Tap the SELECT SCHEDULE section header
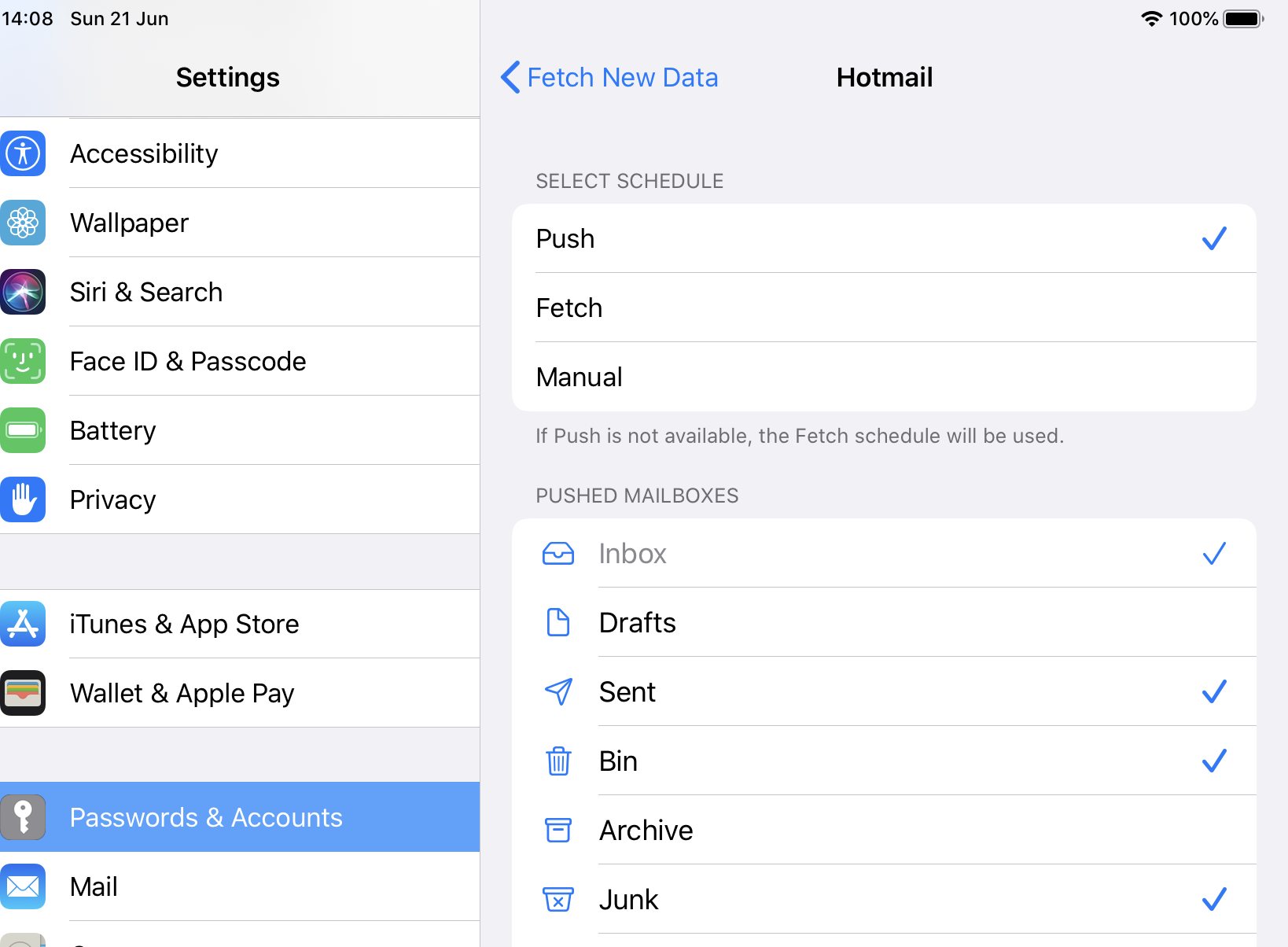This screenshot has height=947, width=1288. pyautogui.click(x=630, y=181)
